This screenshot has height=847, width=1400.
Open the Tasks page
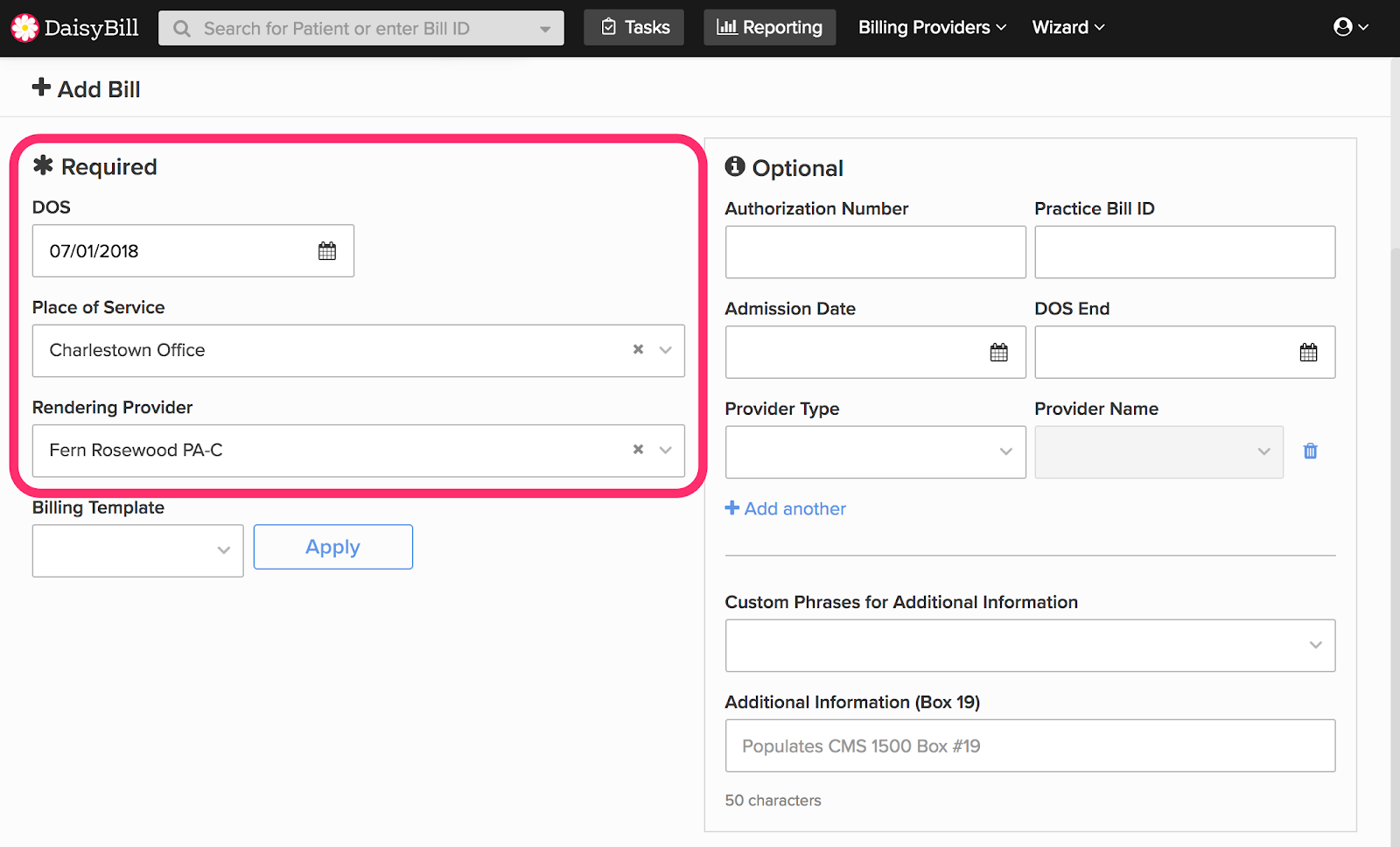(x=634, y=27)
